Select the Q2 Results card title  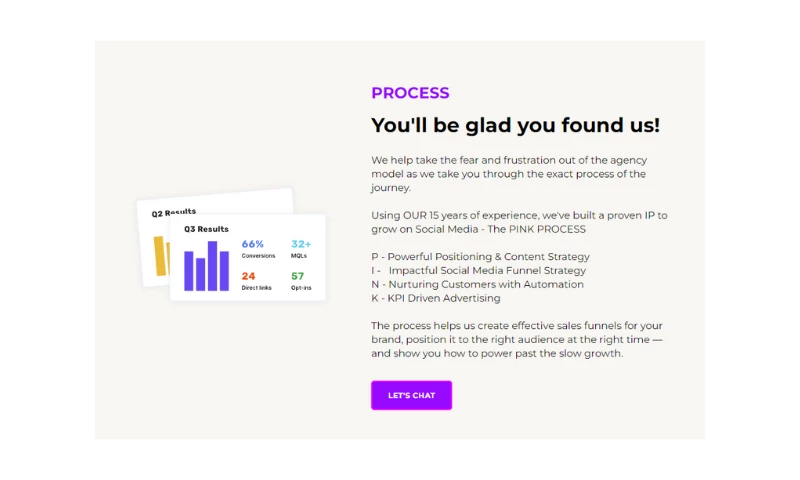(x=173, y=213)
